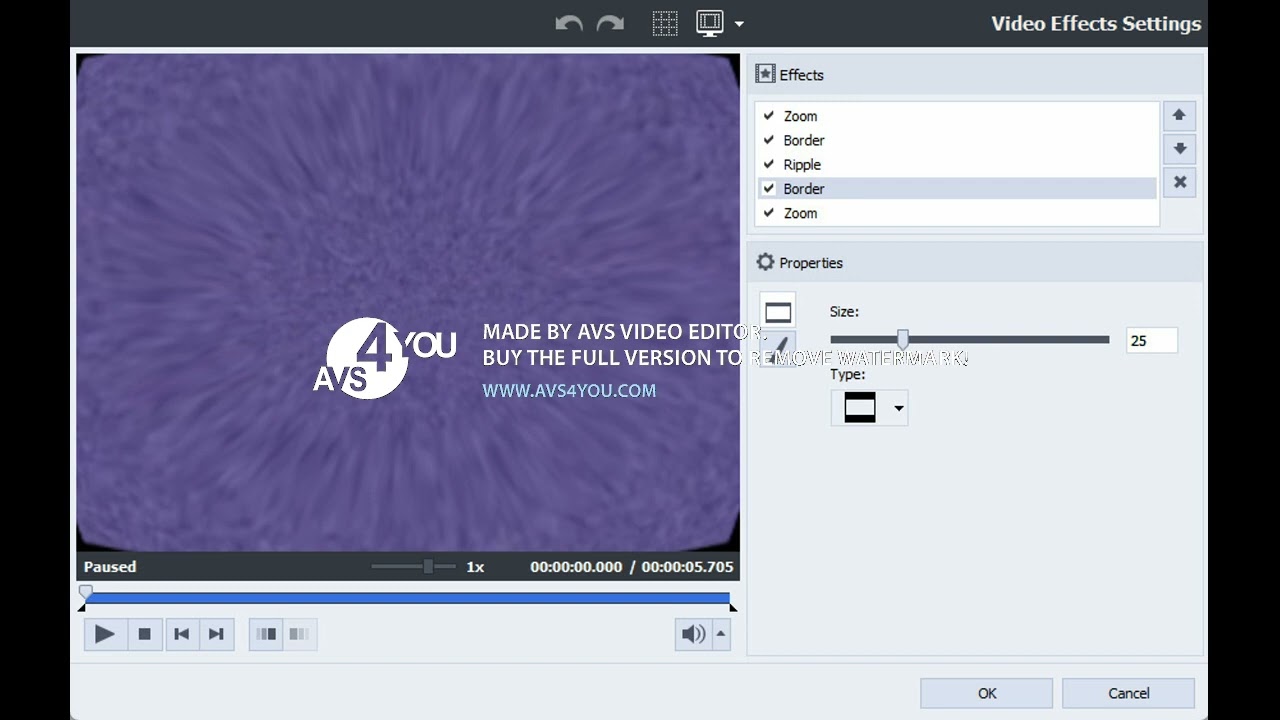
Task: Redo the last undone action
Action: (610, 23)
